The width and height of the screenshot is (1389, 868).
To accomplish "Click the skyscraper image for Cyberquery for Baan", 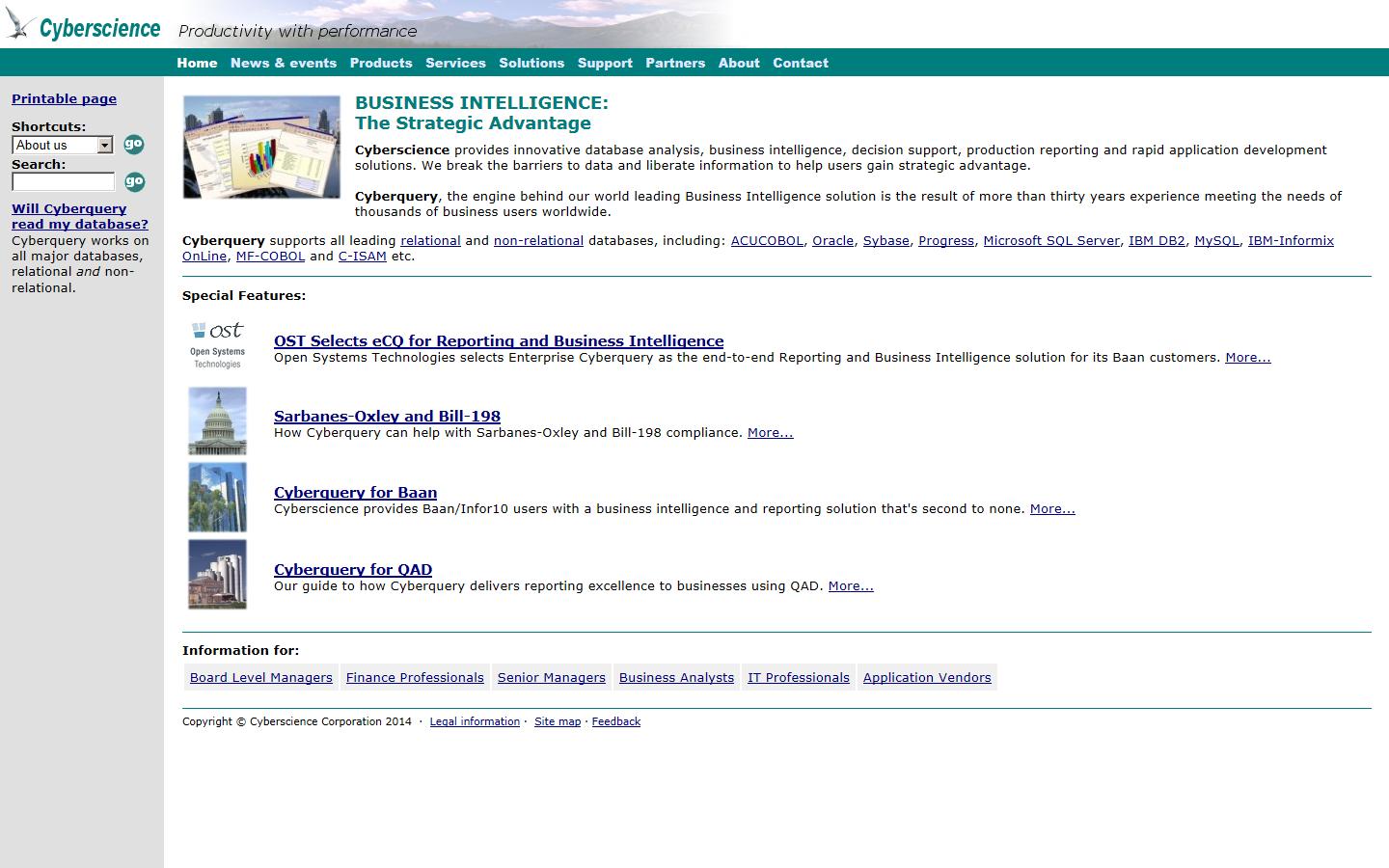I will click(217, 497).
